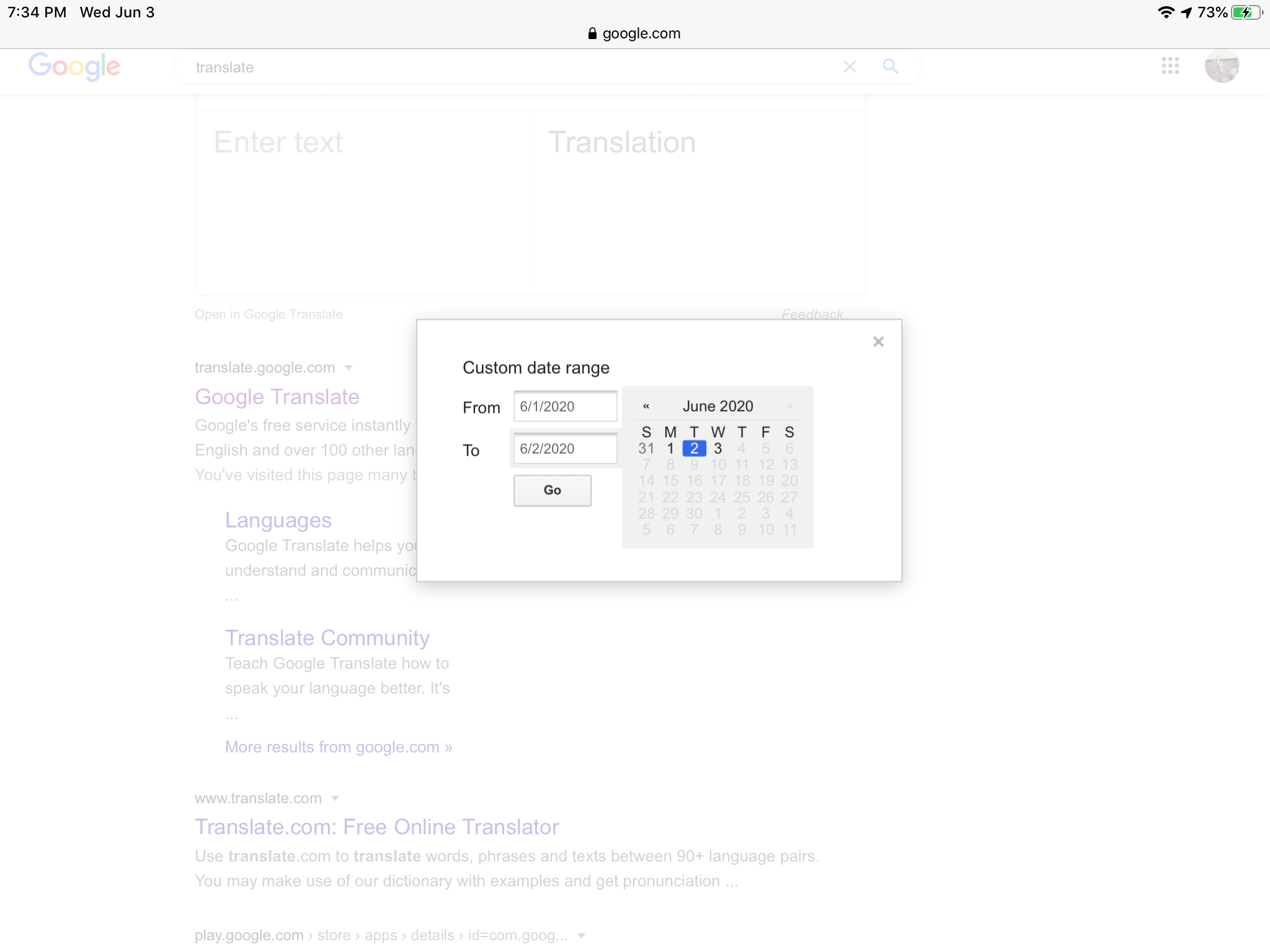Go to next month in calendar
This screenshot has height=952, width=1270.
pos(789,407)
